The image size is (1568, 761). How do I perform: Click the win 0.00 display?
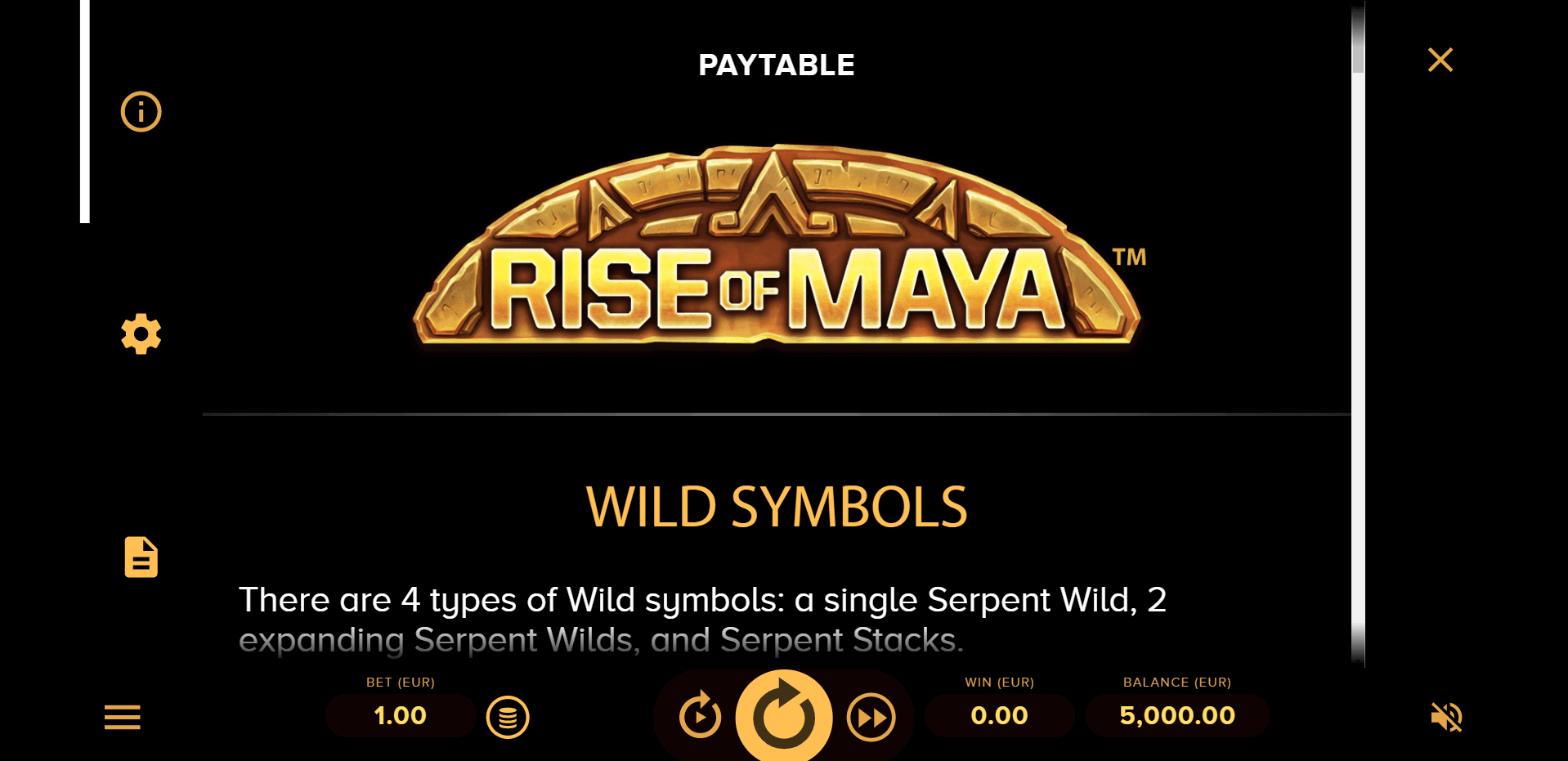pyautogui.click(x=999, y=716)
